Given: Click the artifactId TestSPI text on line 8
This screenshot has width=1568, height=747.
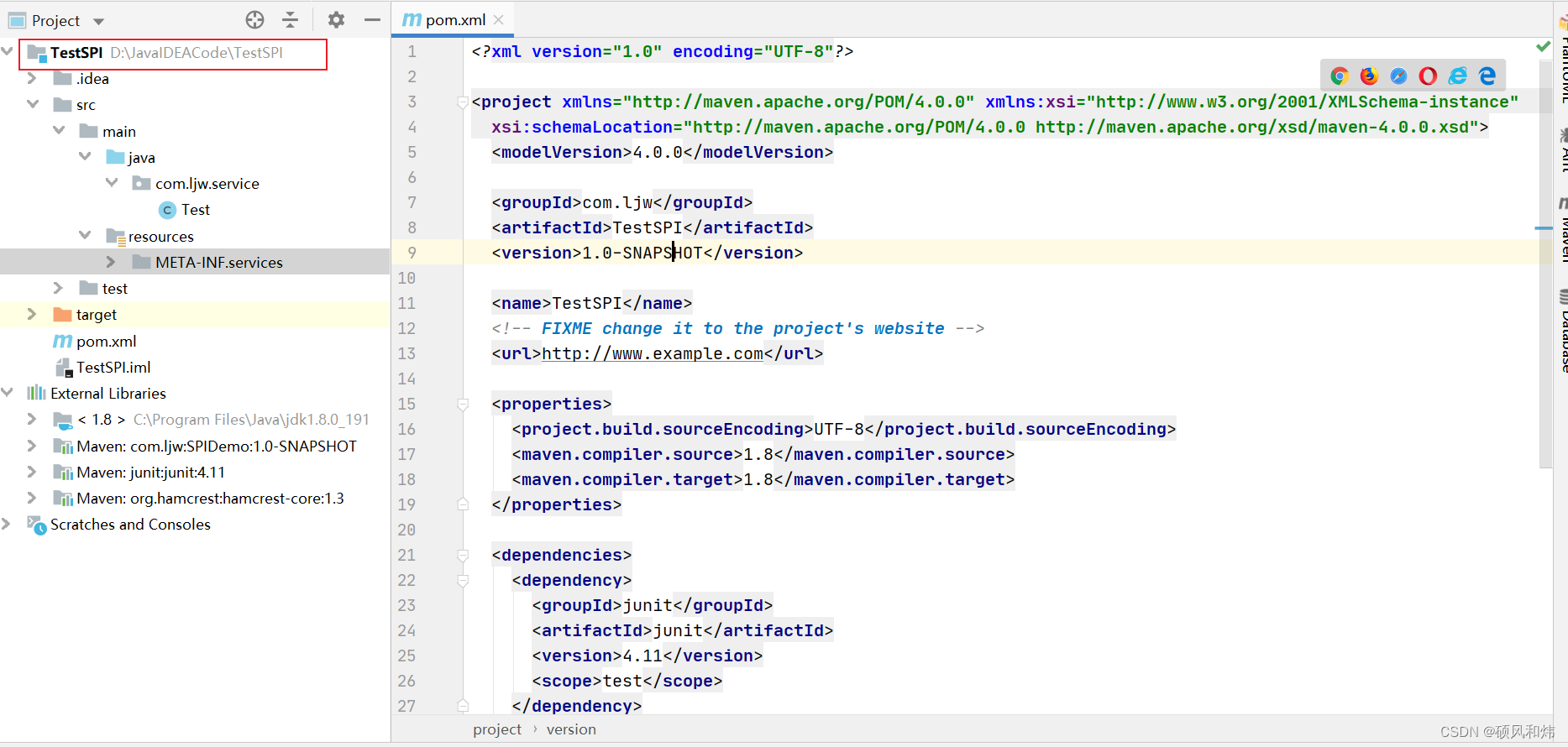Looking at the screenshot, I should click(x=648, y=228).
